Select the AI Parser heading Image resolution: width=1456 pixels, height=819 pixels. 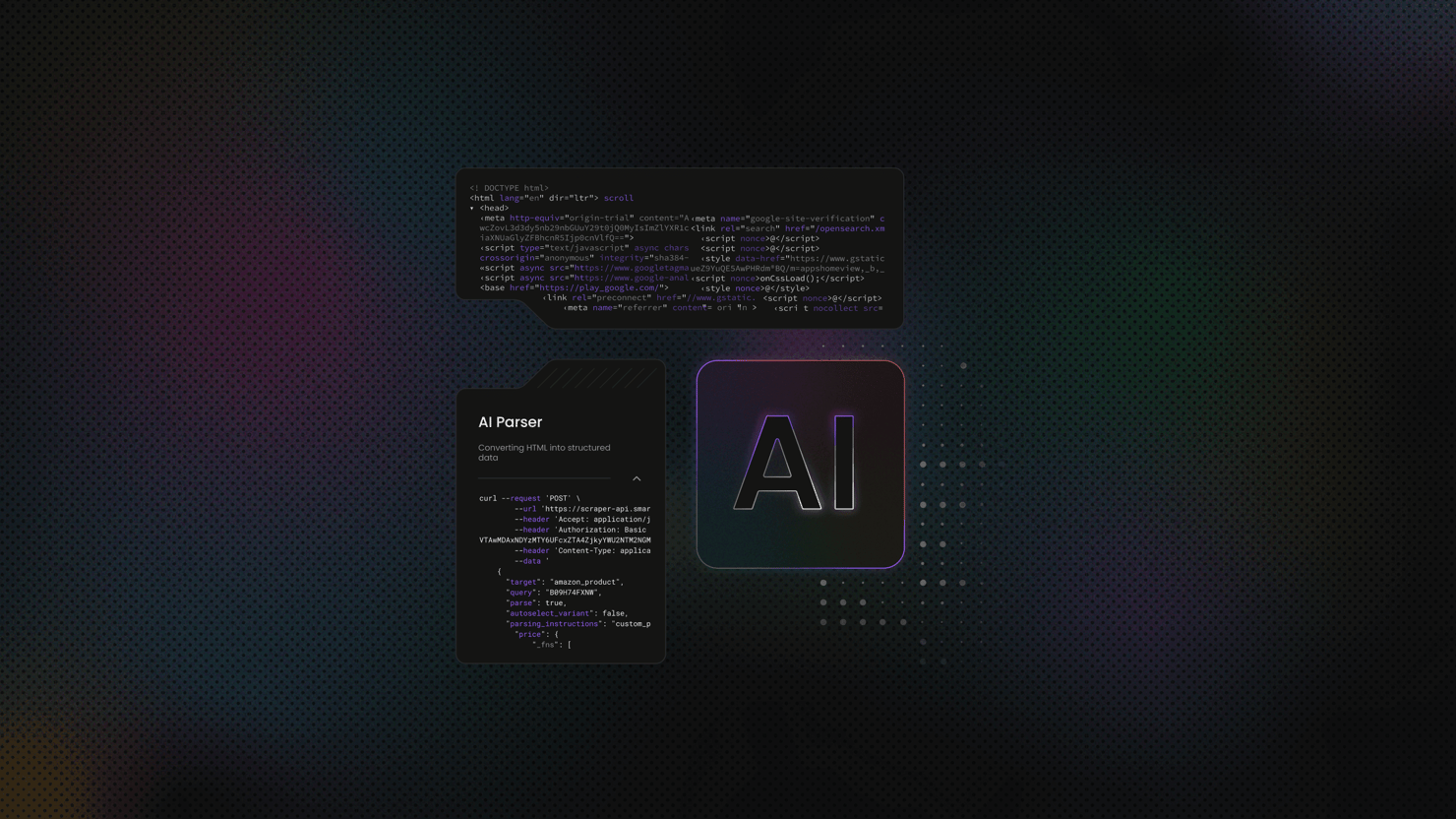(x=510, y=422)
